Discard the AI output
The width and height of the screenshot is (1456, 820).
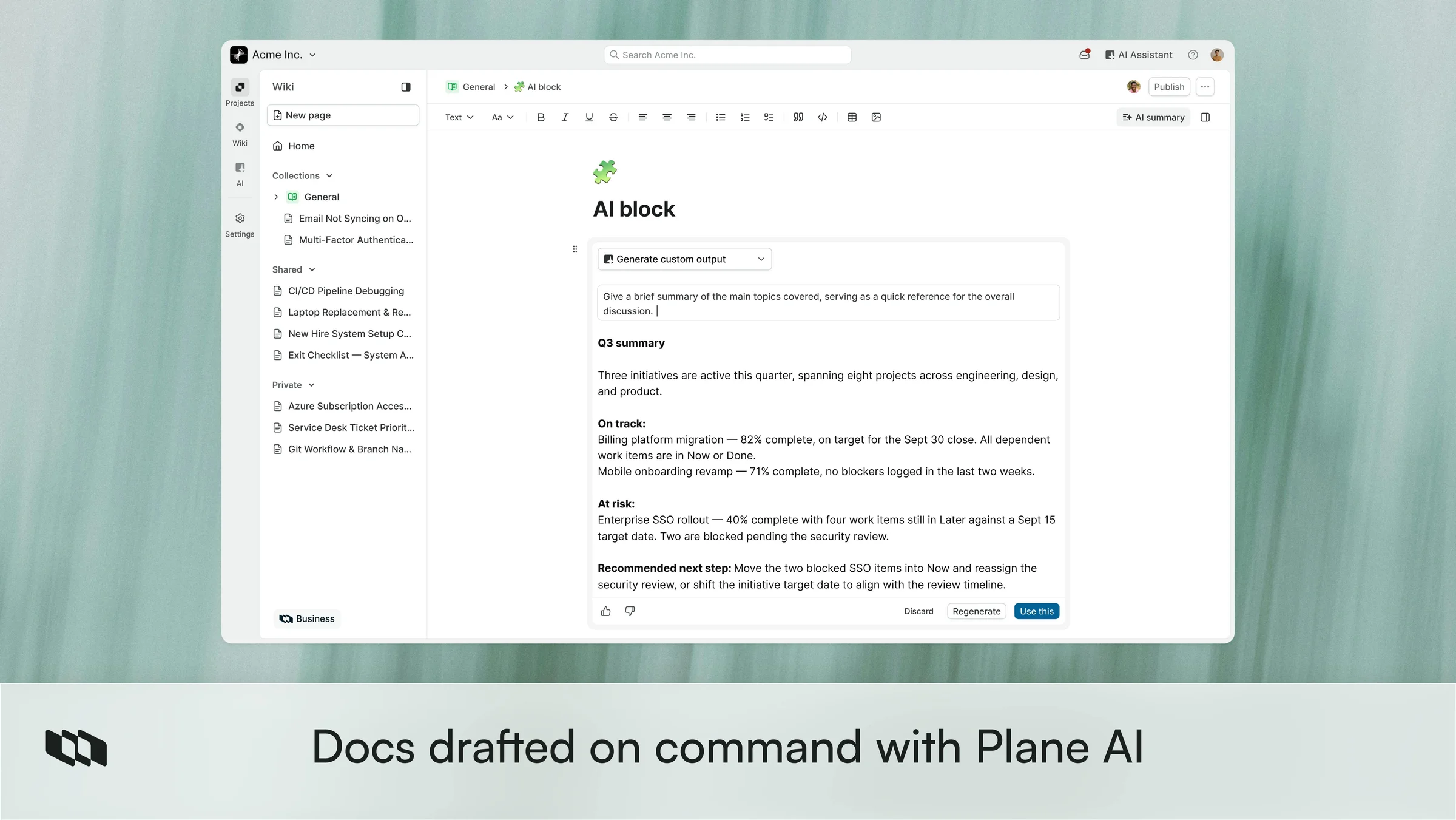tap(918, 611)
